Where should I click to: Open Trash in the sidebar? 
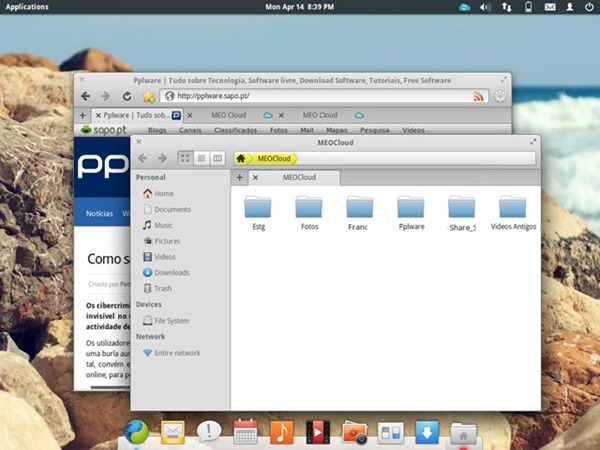point(157,289)
